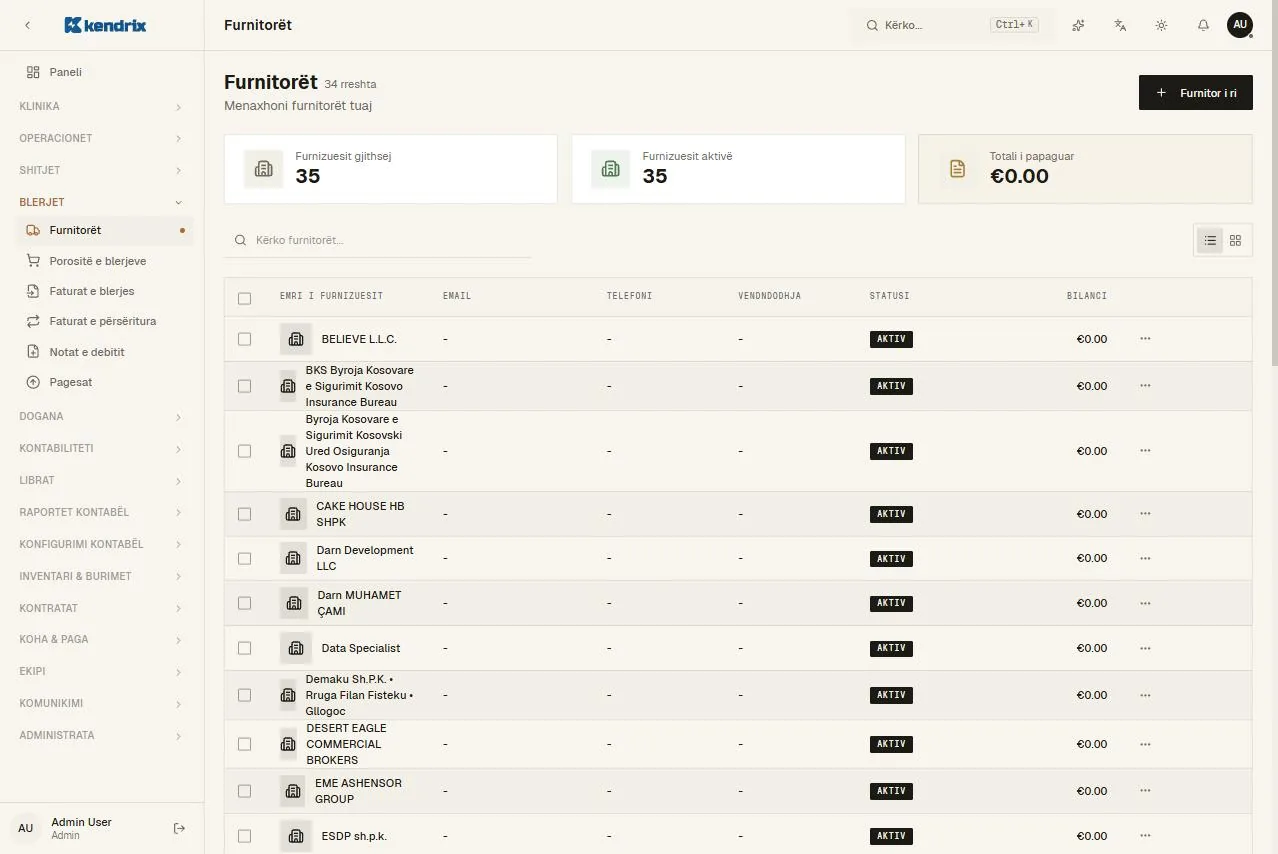Check the CAKE HOUSE HB SHPK row
Viewport: 1278px width, 854px height.
point(245,514)
